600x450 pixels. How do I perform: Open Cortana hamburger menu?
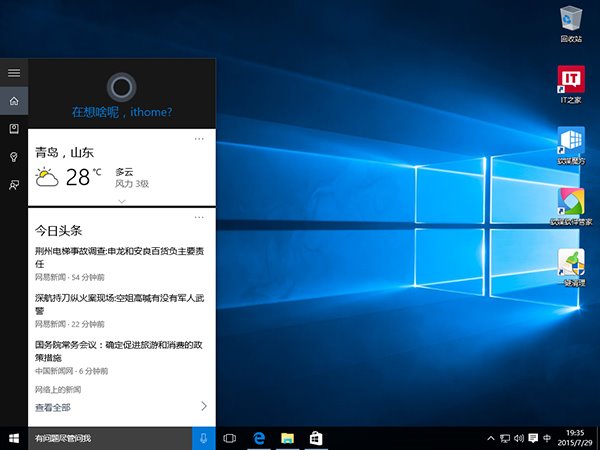pos(14,73)
